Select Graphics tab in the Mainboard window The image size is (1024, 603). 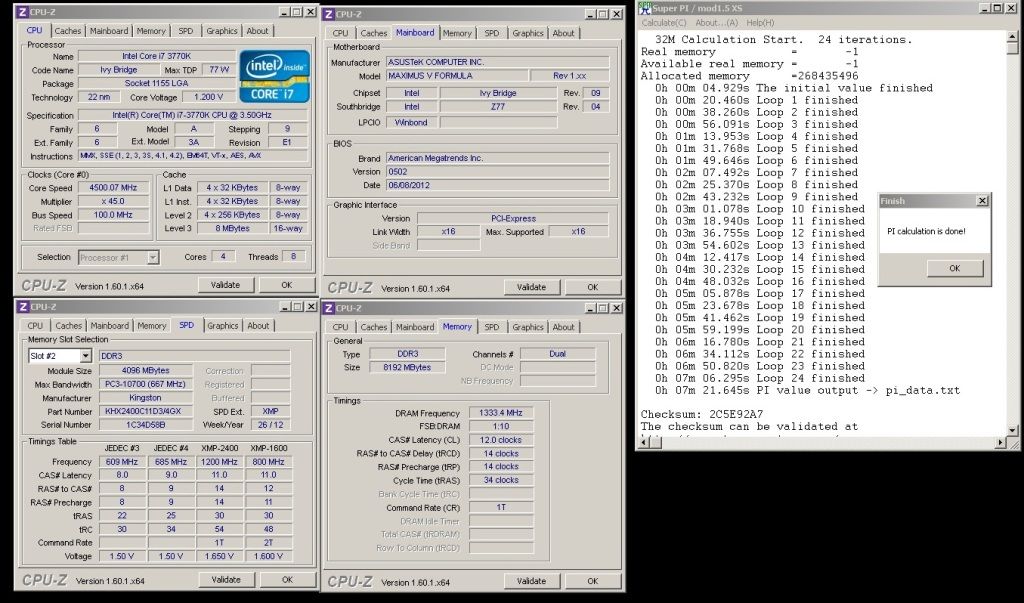[x=527, y=33]
